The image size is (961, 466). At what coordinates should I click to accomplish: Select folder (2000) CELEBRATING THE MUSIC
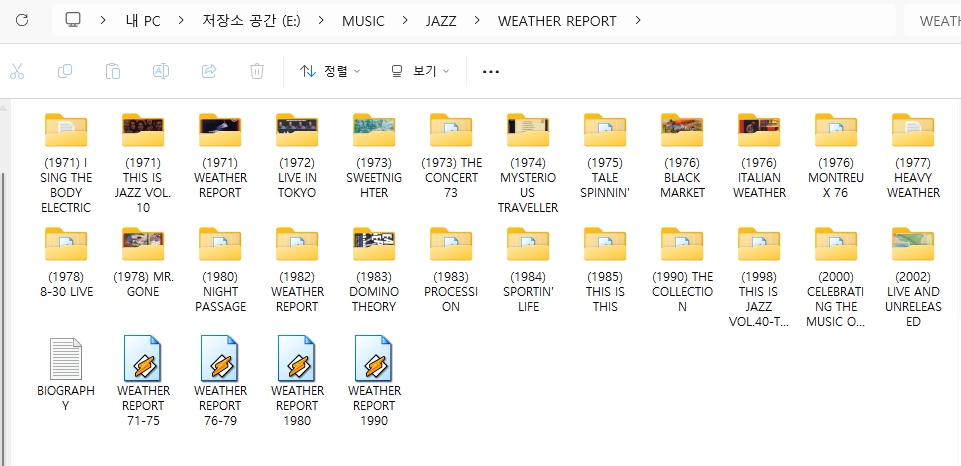click(x=836, y=277)
